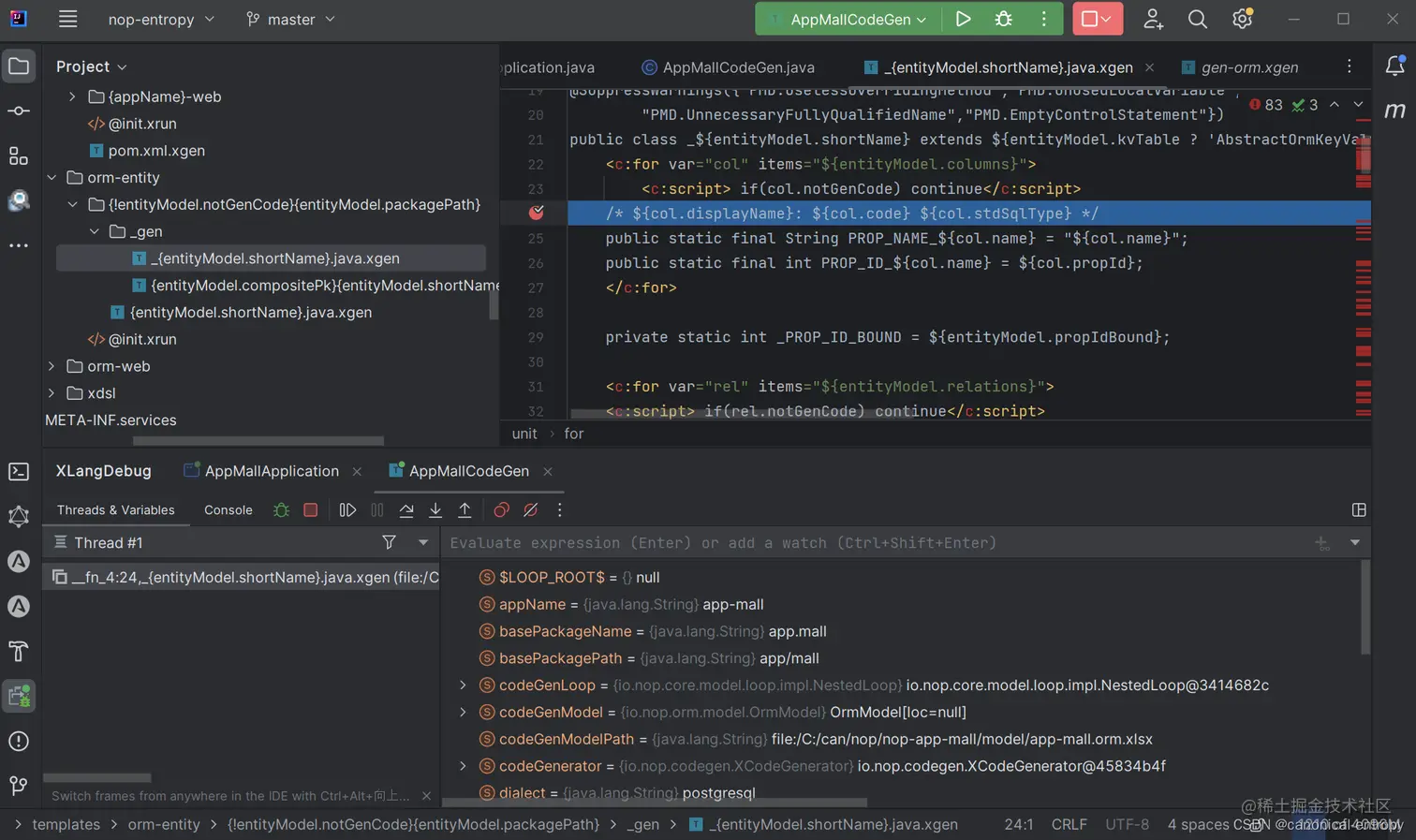Open Search Everywhere magnifier
This screenshot has width=1416, height=840.
point(1197,19)
